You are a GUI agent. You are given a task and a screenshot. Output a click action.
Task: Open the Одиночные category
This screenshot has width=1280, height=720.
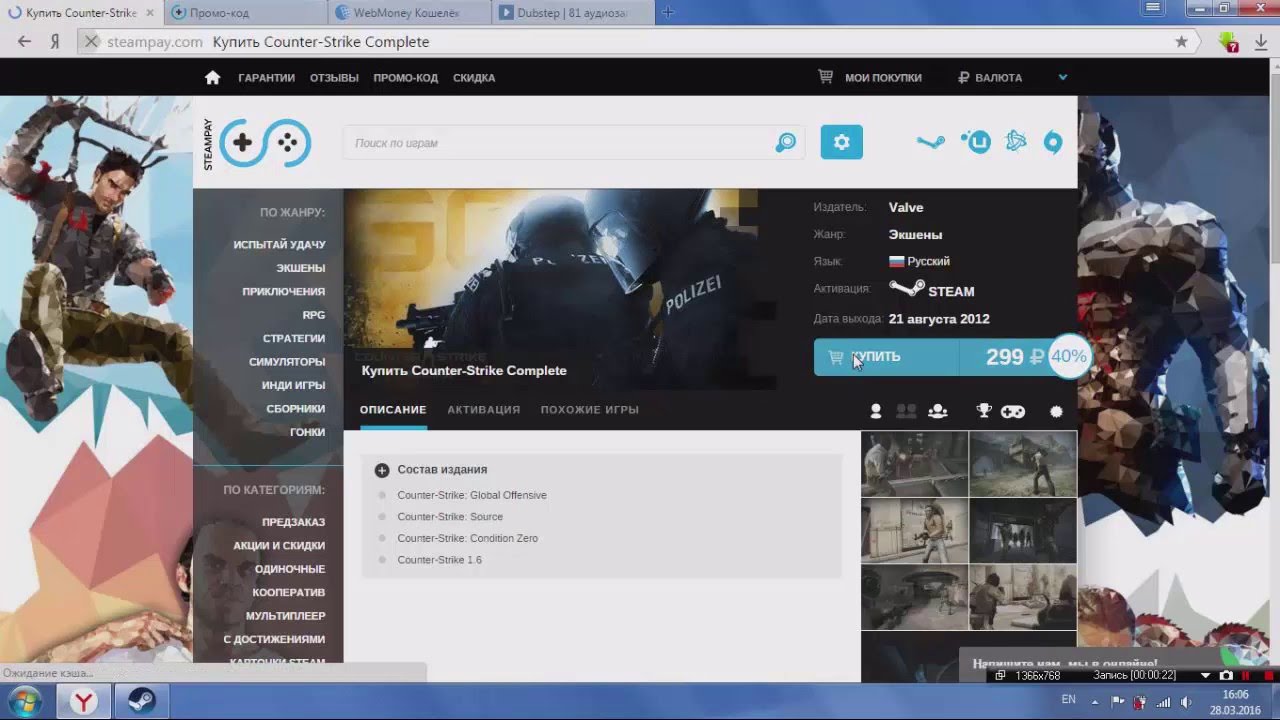coord(290,569)
